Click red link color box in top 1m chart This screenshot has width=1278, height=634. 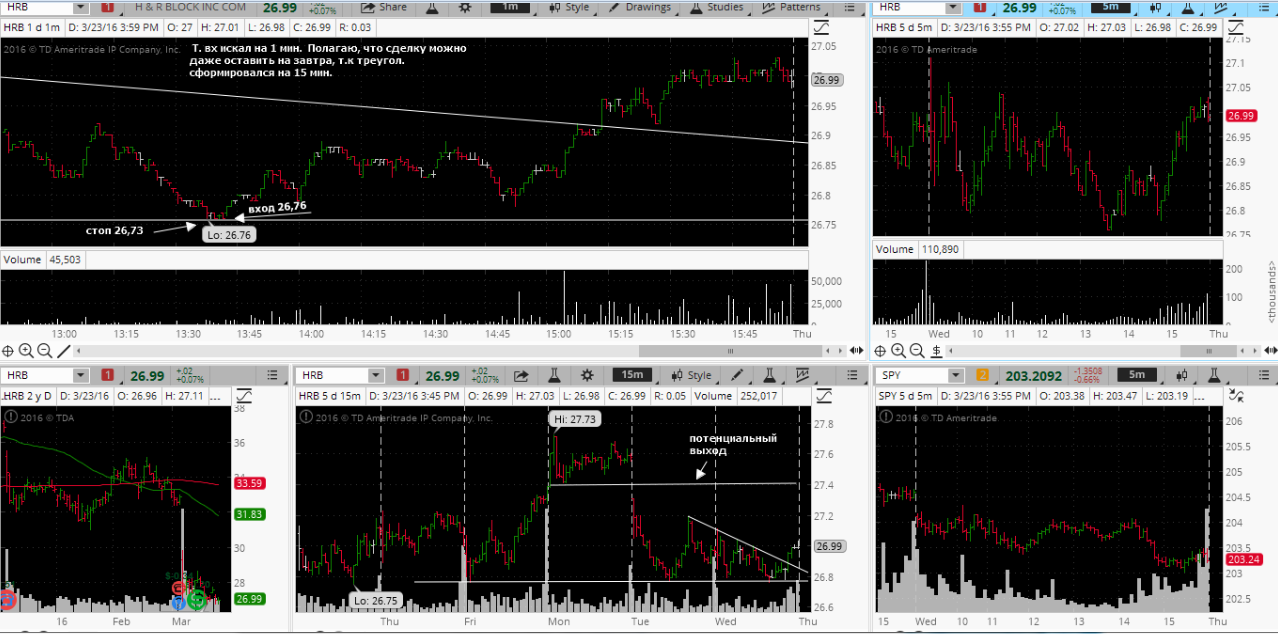[x=107, y=7]
